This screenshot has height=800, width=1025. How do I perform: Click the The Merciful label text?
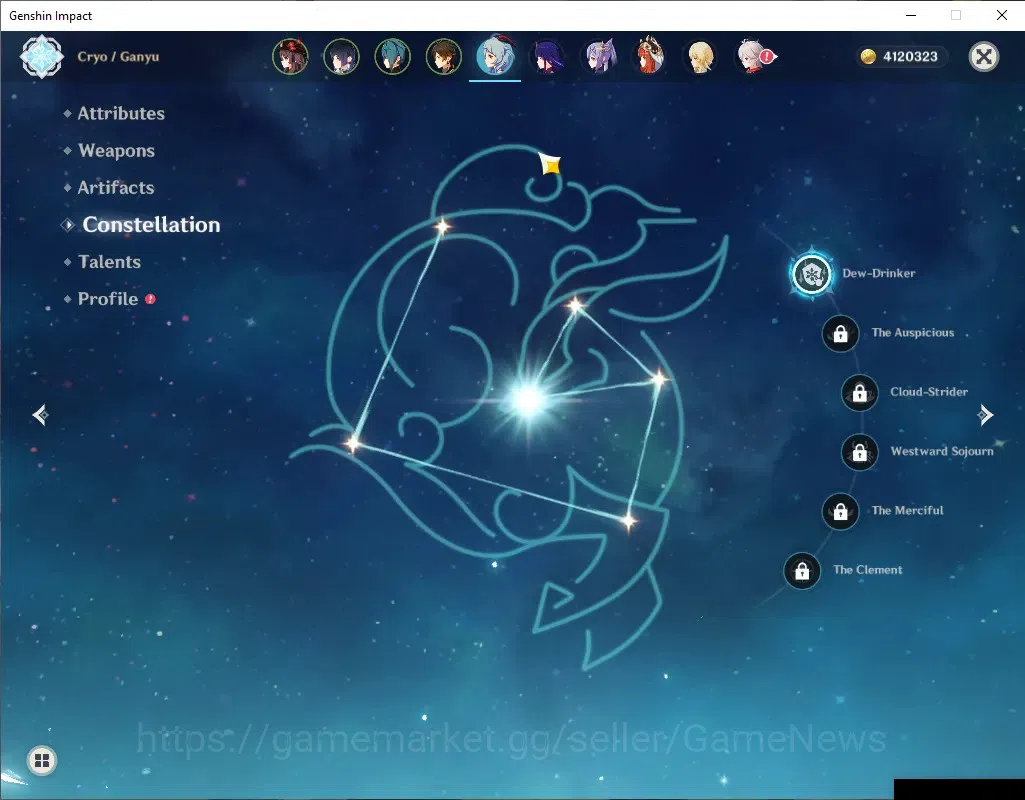pos(907,510)
